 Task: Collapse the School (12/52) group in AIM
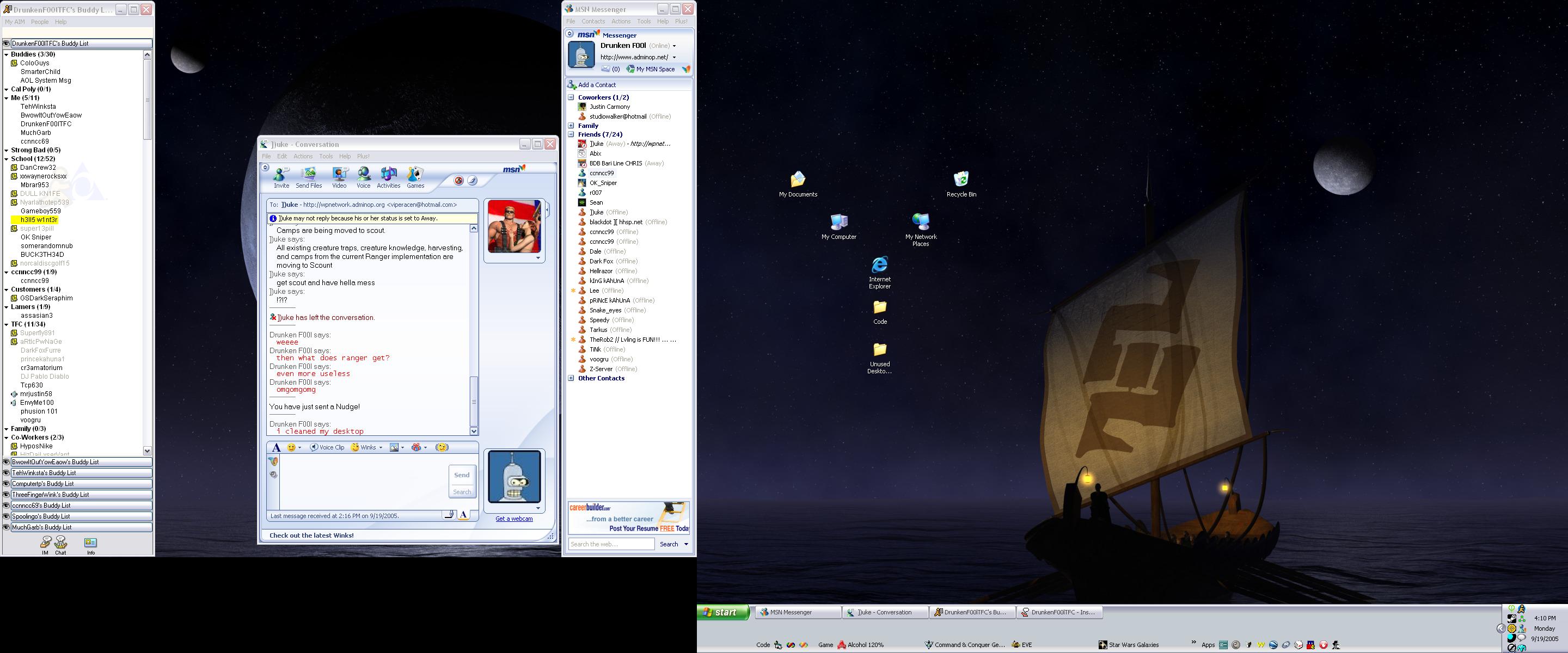click(6, 159)
